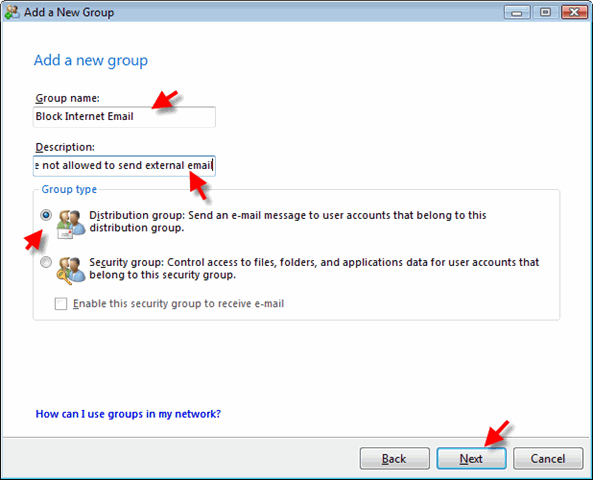
Task: Enable security group to receive e-mail checkbox
Action: click(61, 303)
